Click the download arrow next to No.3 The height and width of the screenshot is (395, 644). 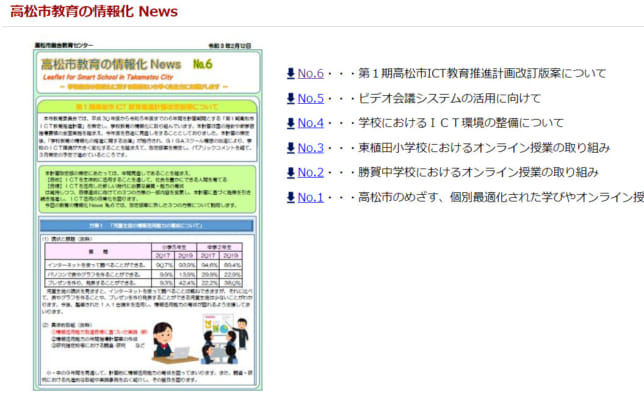pyautogui.click(x=290, y=147)
